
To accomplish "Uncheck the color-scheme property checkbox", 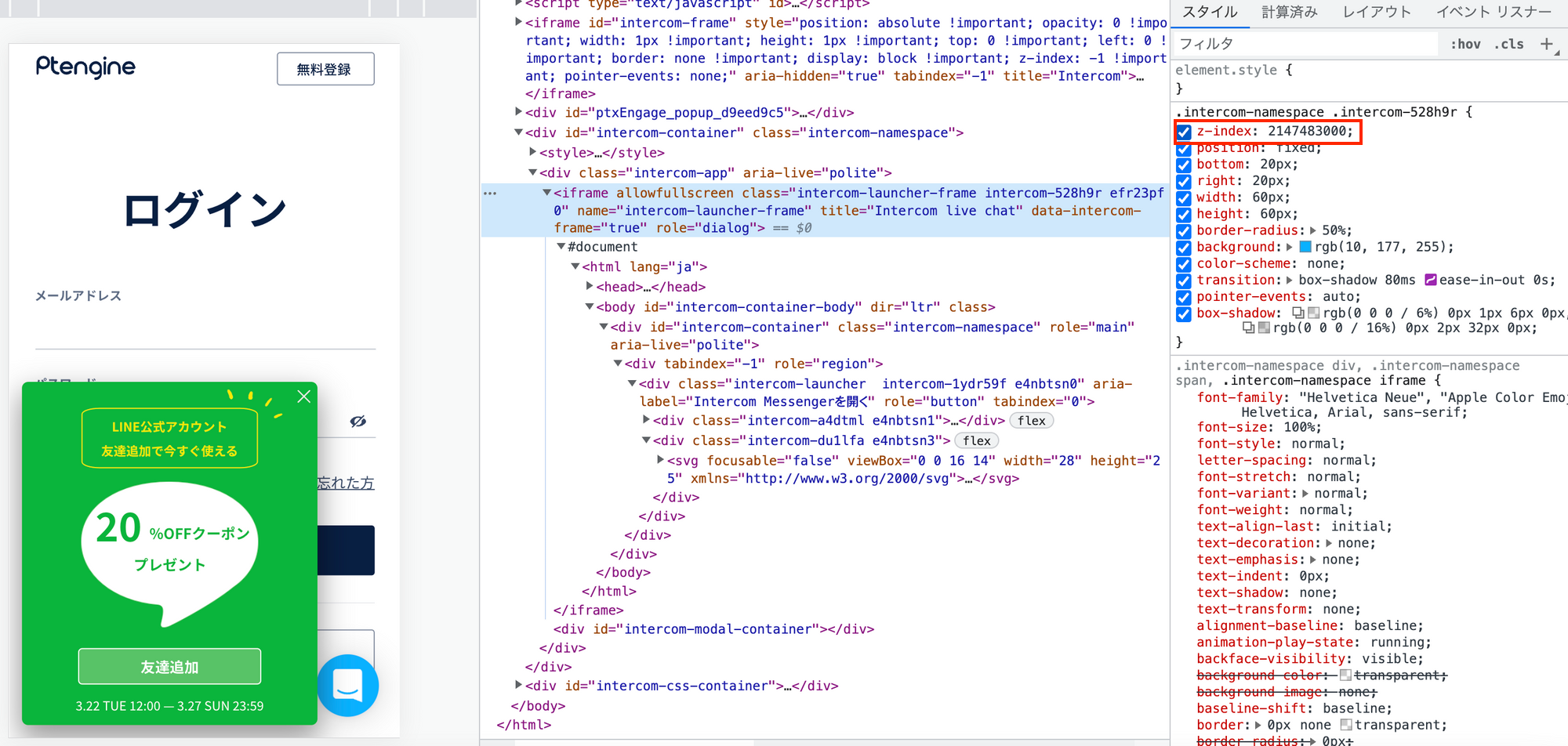I will point(1184,264).
